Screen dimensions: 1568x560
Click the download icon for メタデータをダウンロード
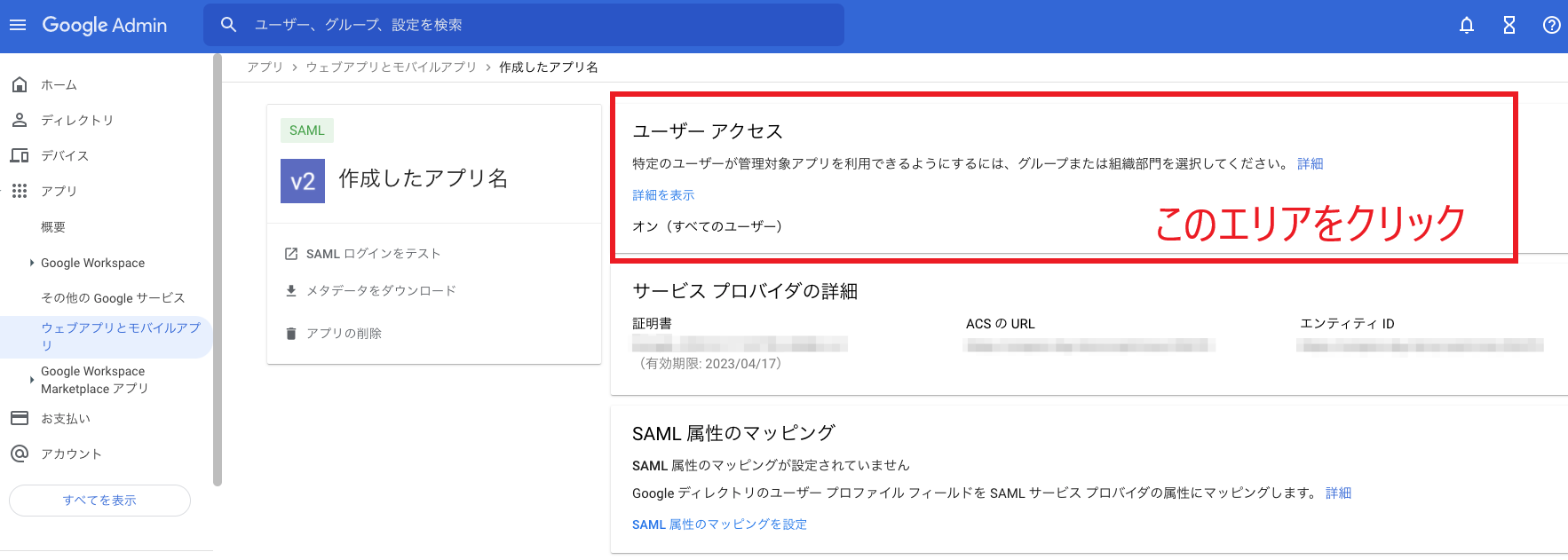pyautogui.click(x=290, y=290)
